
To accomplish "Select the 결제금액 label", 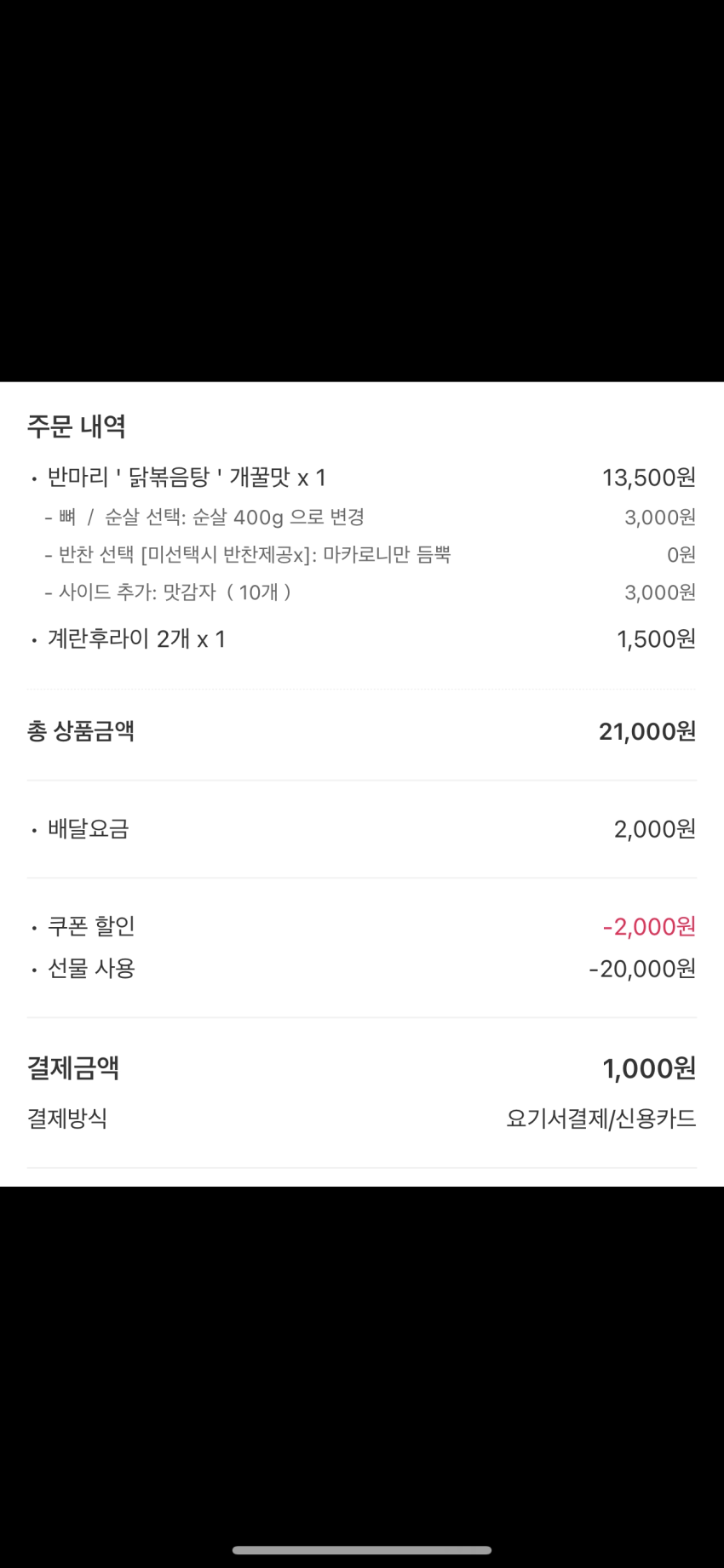I will point(73,1067).
